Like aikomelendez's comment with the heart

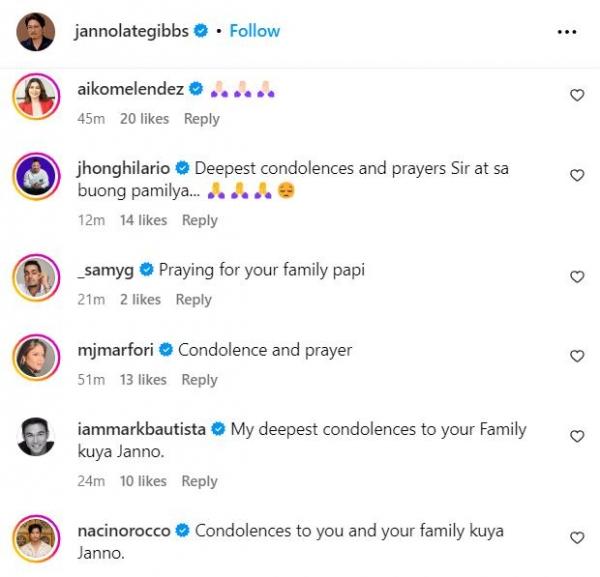pos(576,95)
